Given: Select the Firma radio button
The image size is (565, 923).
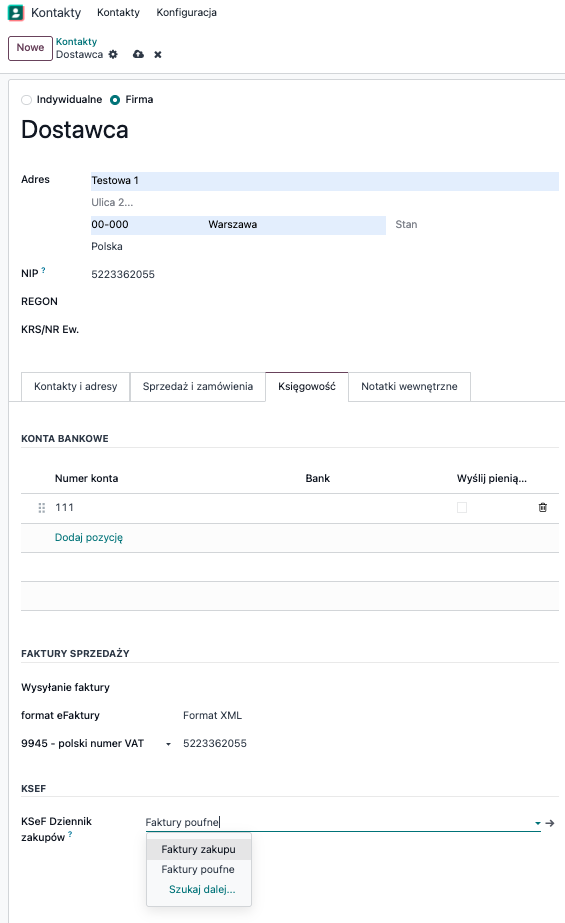Looking at the screenshot, I should 115,100.
